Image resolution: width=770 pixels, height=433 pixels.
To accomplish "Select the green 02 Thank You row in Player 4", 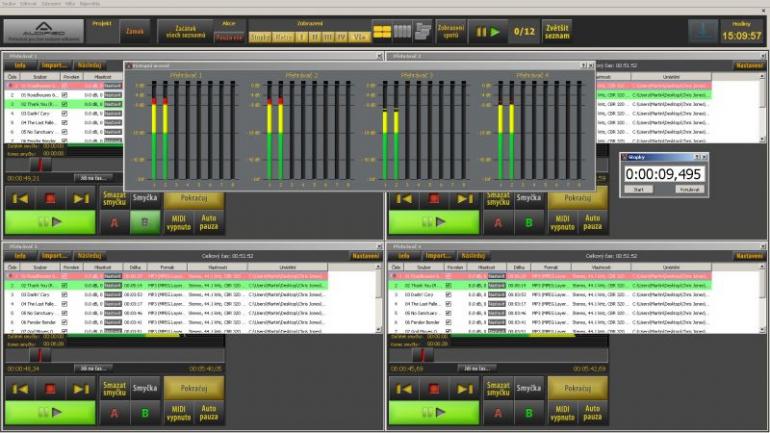I will click(550, 285).
